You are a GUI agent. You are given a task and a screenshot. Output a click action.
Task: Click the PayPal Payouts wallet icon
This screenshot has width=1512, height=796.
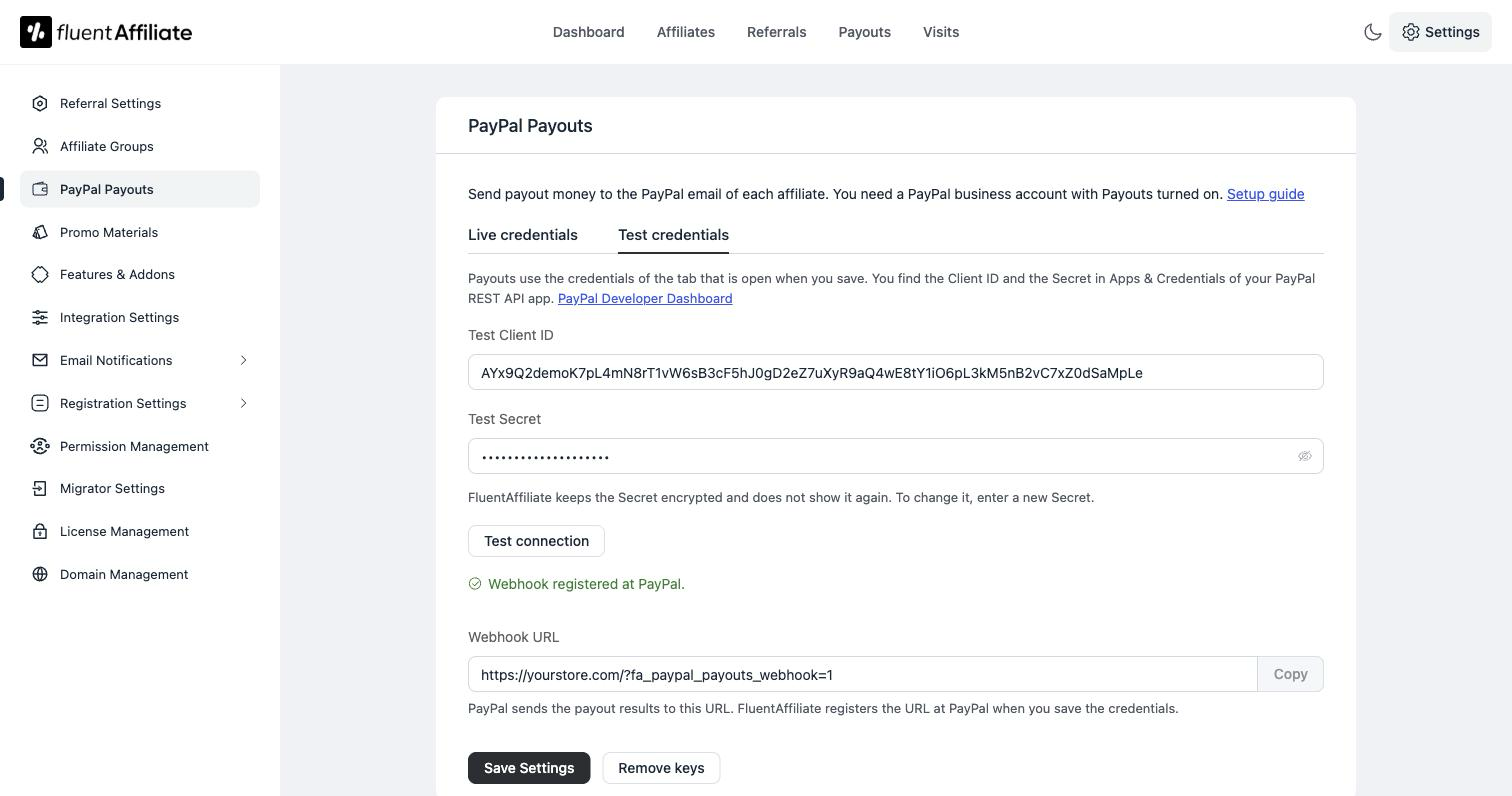coord(40,189)
